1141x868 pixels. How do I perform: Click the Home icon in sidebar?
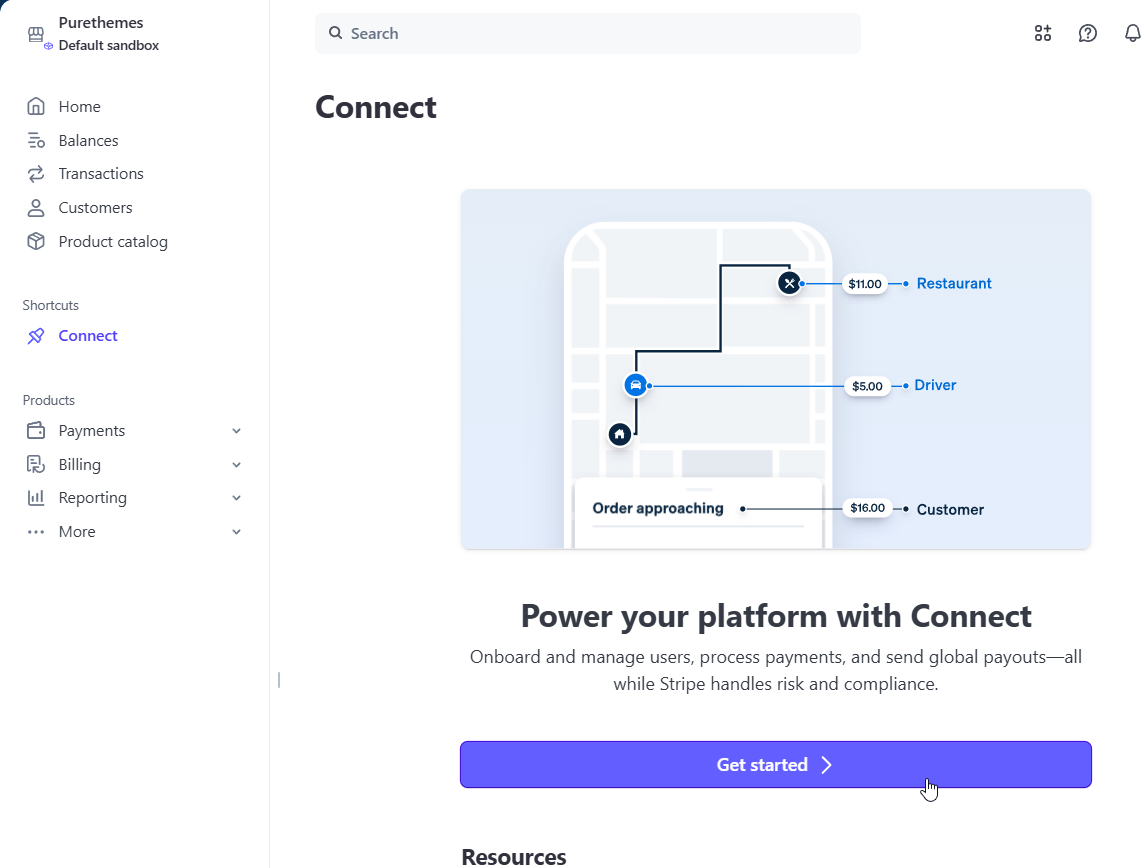36,107
